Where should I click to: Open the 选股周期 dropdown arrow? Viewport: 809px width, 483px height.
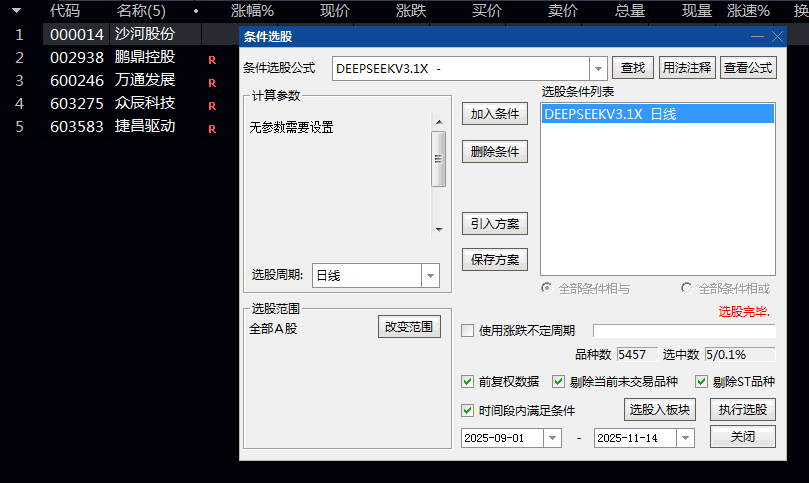[430, 276]
